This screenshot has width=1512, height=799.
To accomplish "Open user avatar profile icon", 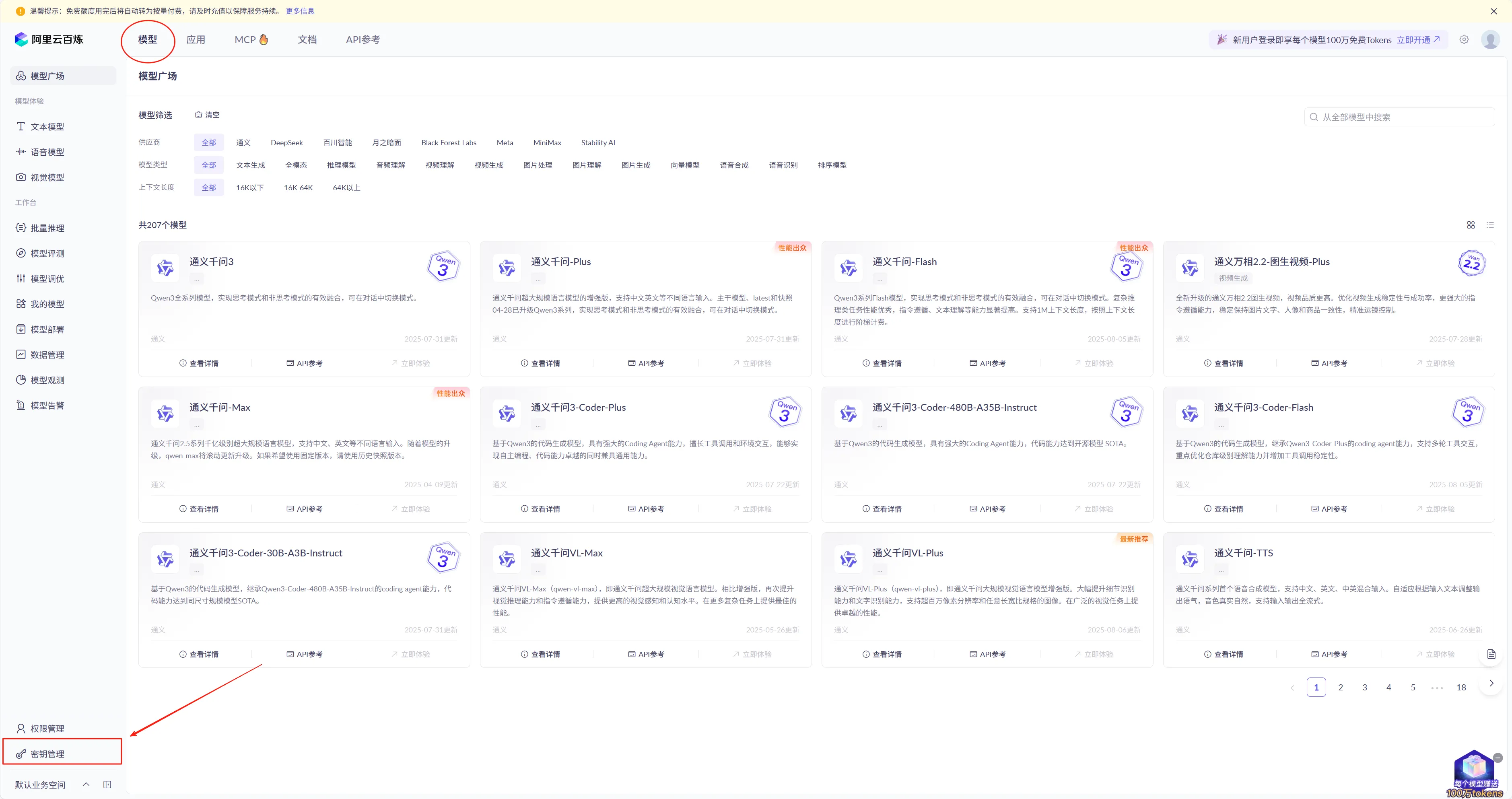I will point(1490,39).
